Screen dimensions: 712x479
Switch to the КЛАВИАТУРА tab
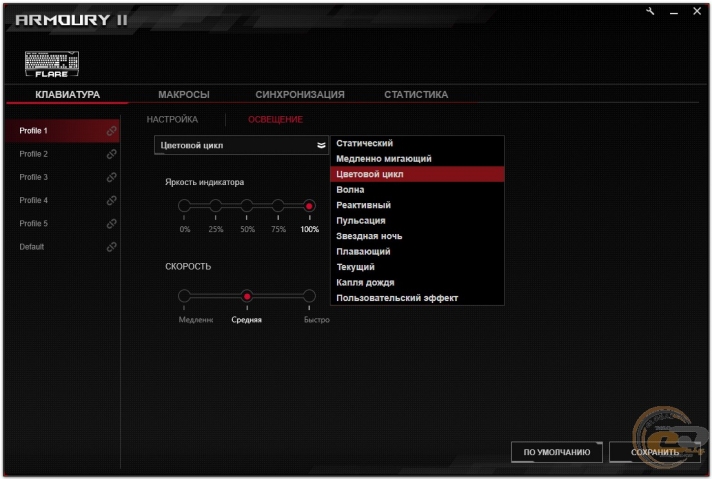[68, 94]
